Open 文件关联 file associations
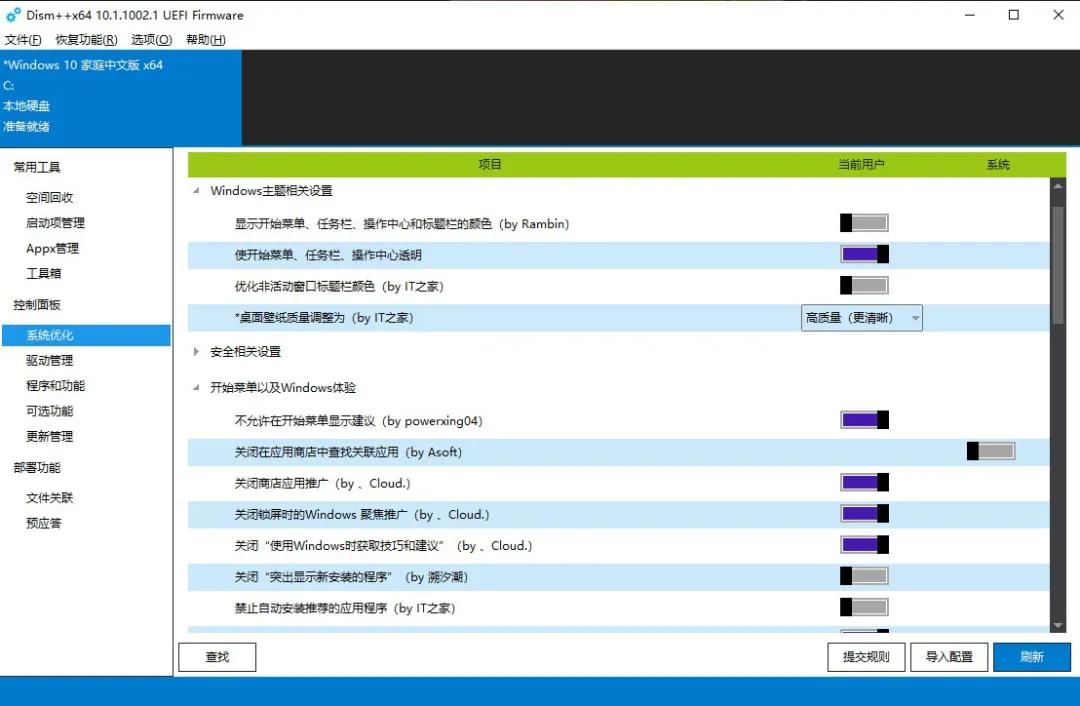 (52, 497)
